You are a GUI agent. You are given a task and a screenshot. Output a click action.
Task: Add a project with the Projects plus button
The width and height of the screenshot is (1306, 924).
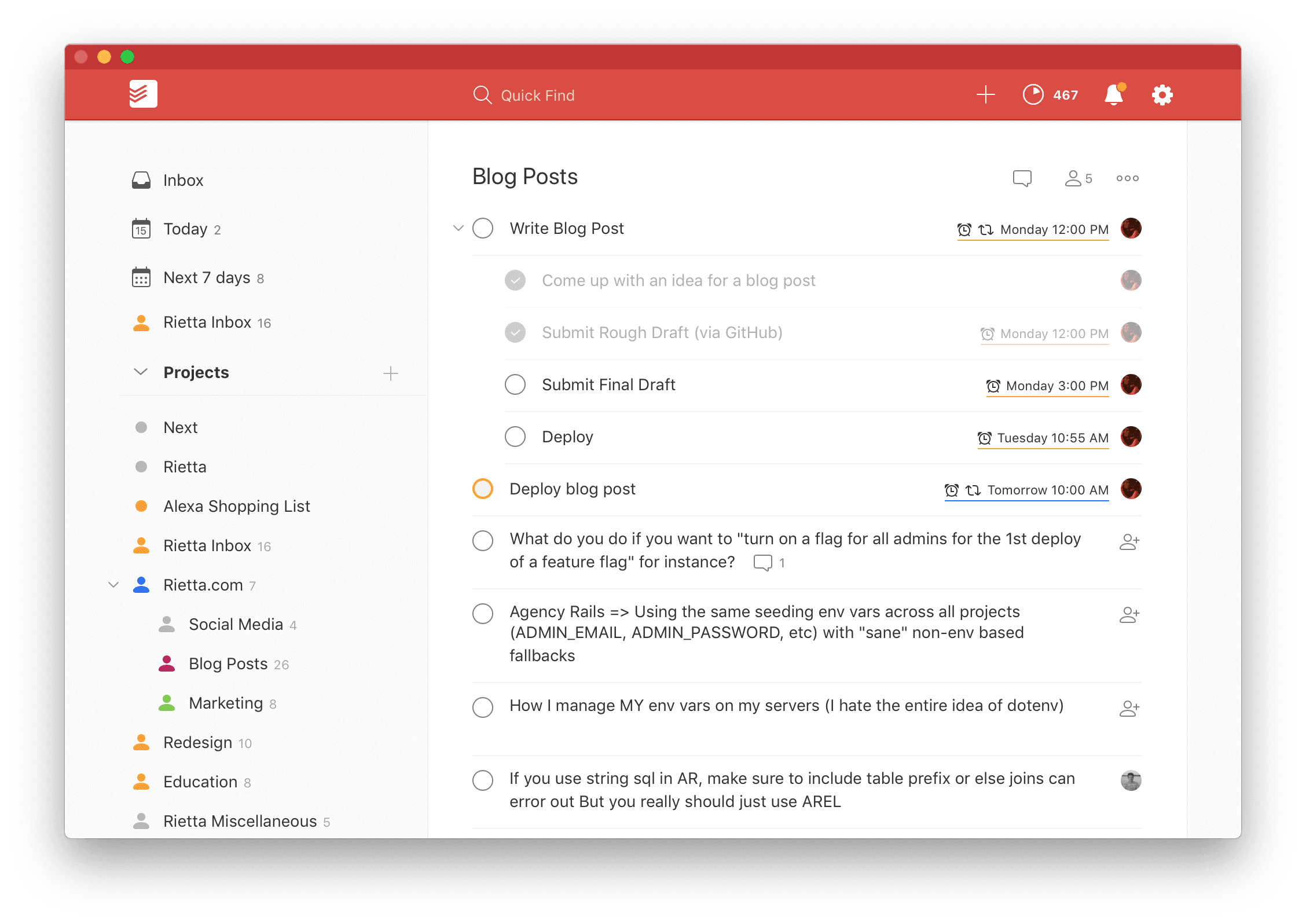tap(391, 373)
